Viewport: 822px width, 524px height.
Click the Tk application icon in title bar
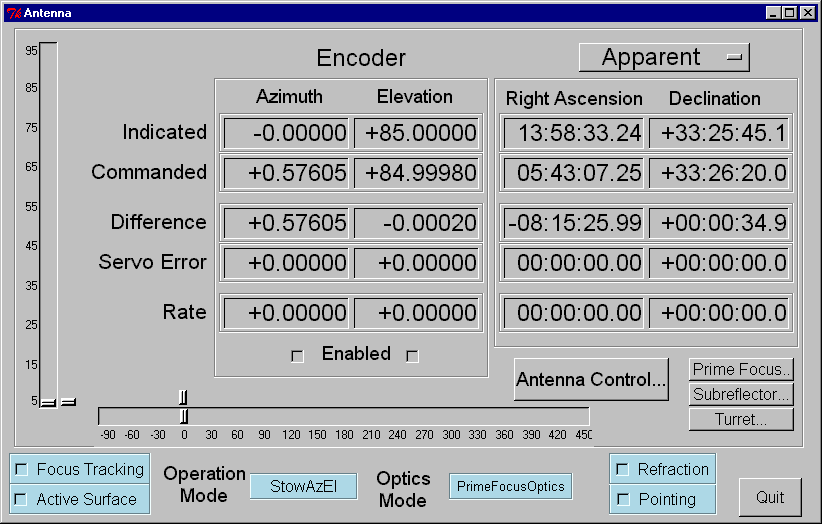pyautogui.click(x=14, y=13)
